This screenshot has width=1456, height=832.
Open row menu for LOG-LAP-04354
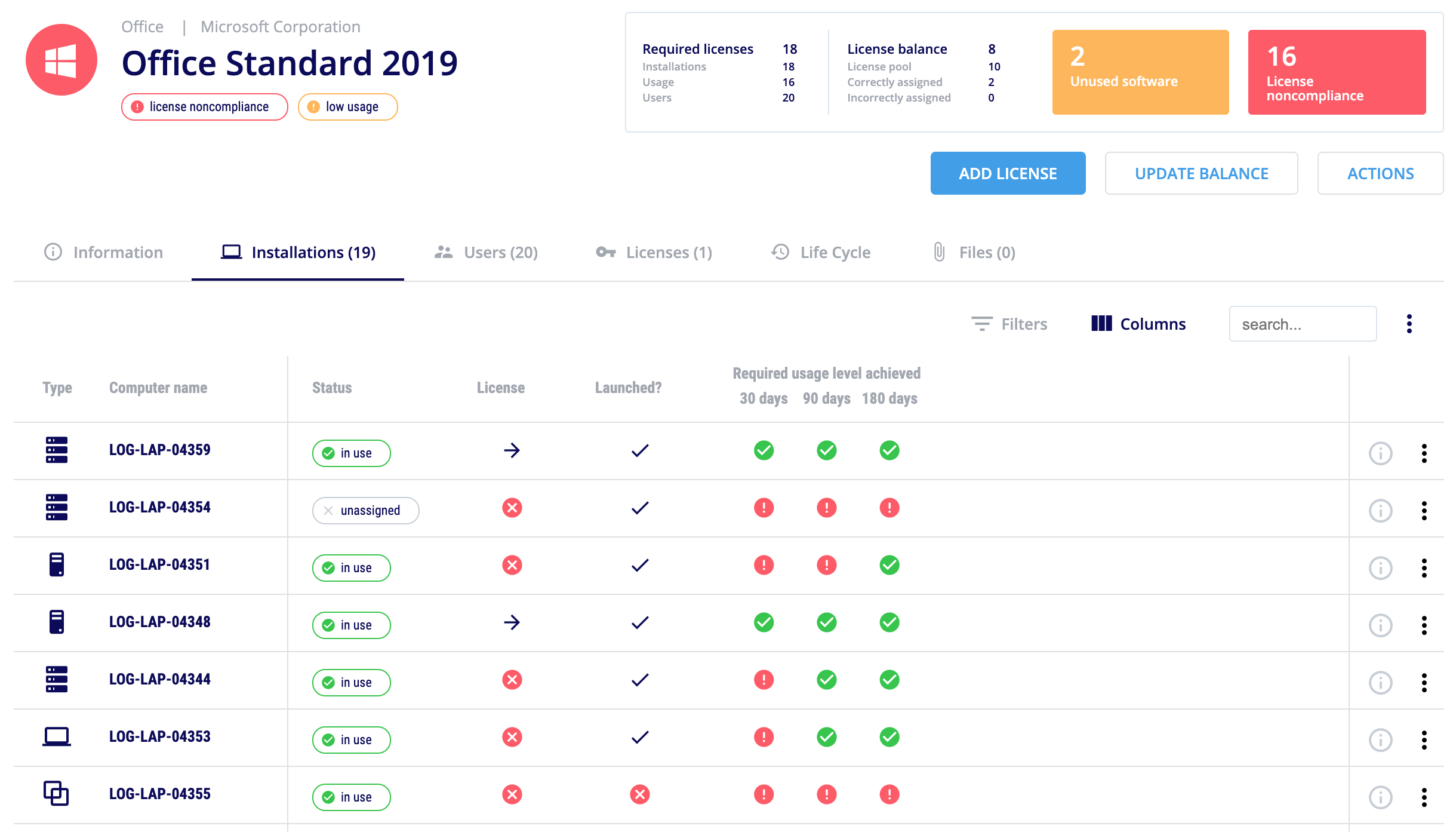coord(1424,511)
